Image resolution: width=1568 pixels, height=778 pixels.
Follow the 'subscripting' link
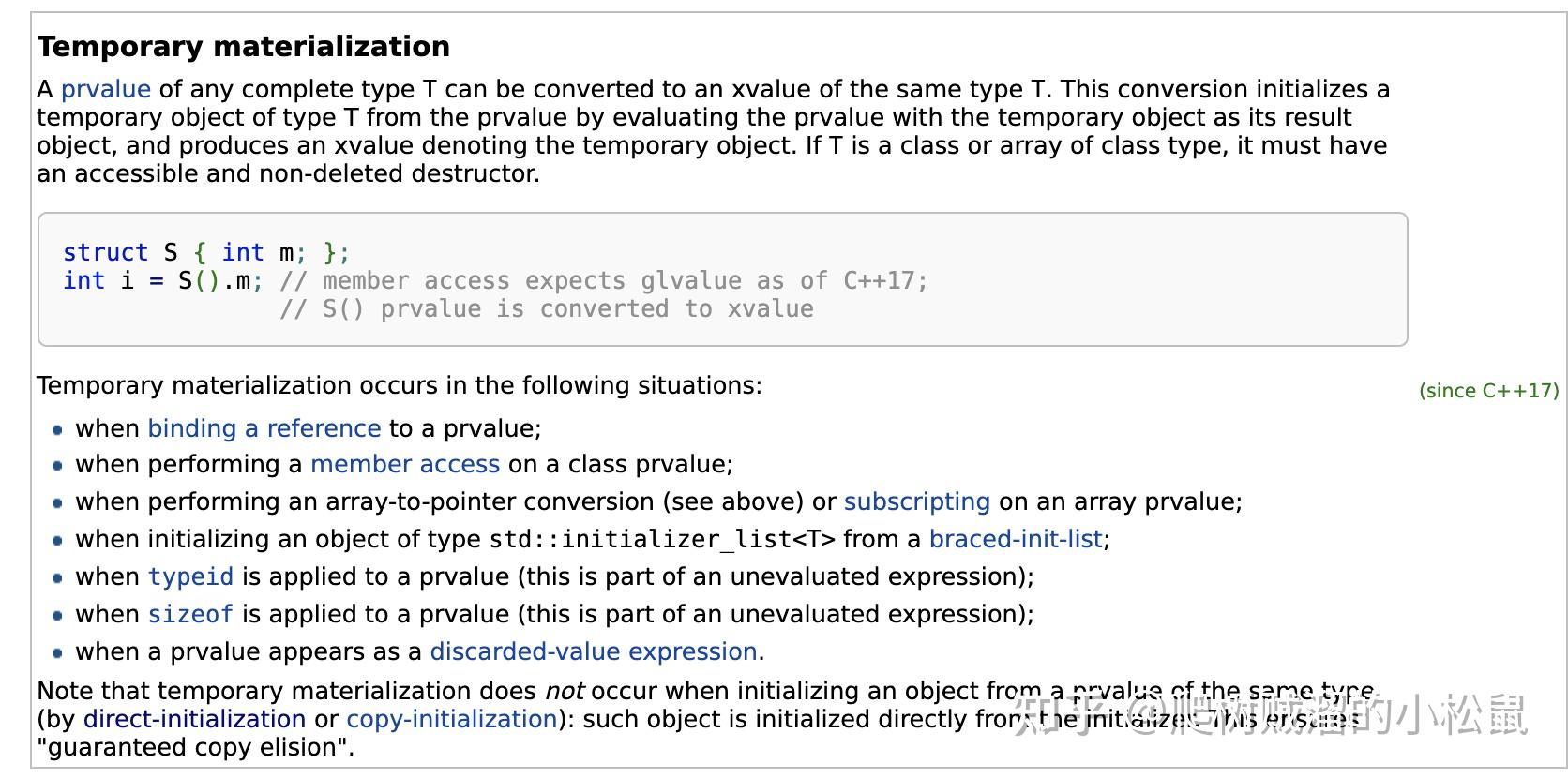[x=917, y=501]
